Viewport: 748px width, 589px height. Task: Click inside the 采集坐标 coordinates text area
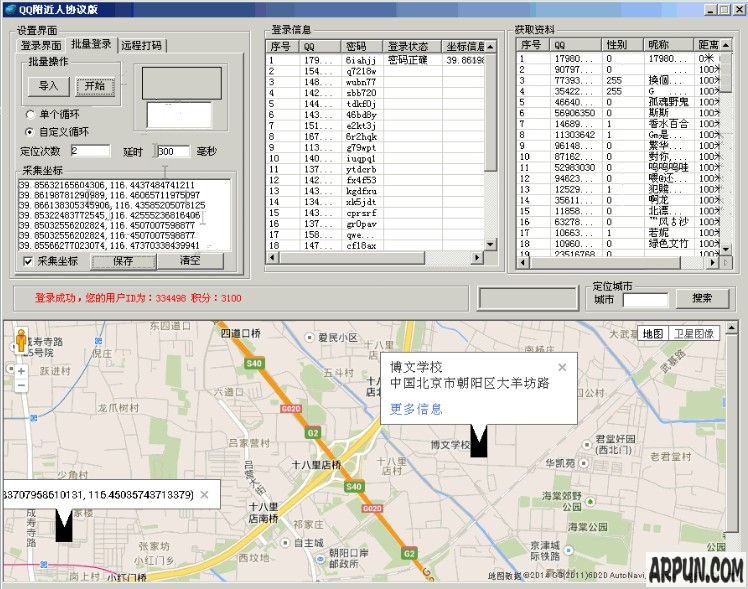pos(124,215)
